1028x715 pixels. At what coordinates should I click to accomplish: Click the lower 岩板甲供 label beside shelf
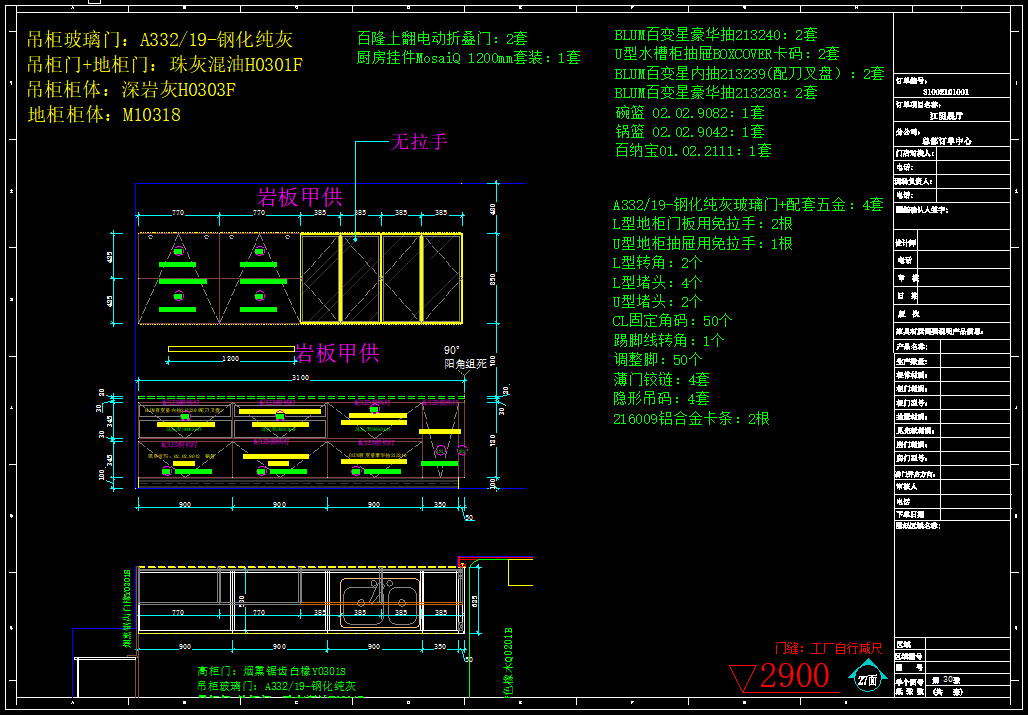337,353
